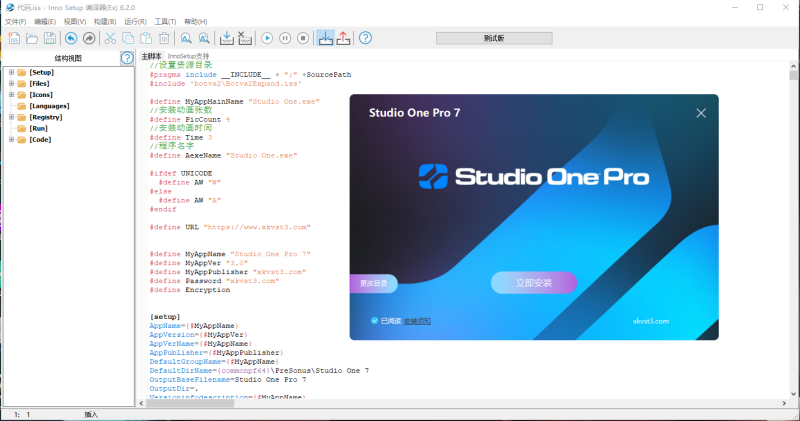The width and height of the screenshot is (800, 421).
Task: Cut selection with the scissors icon
Action: tap(110, 38)
